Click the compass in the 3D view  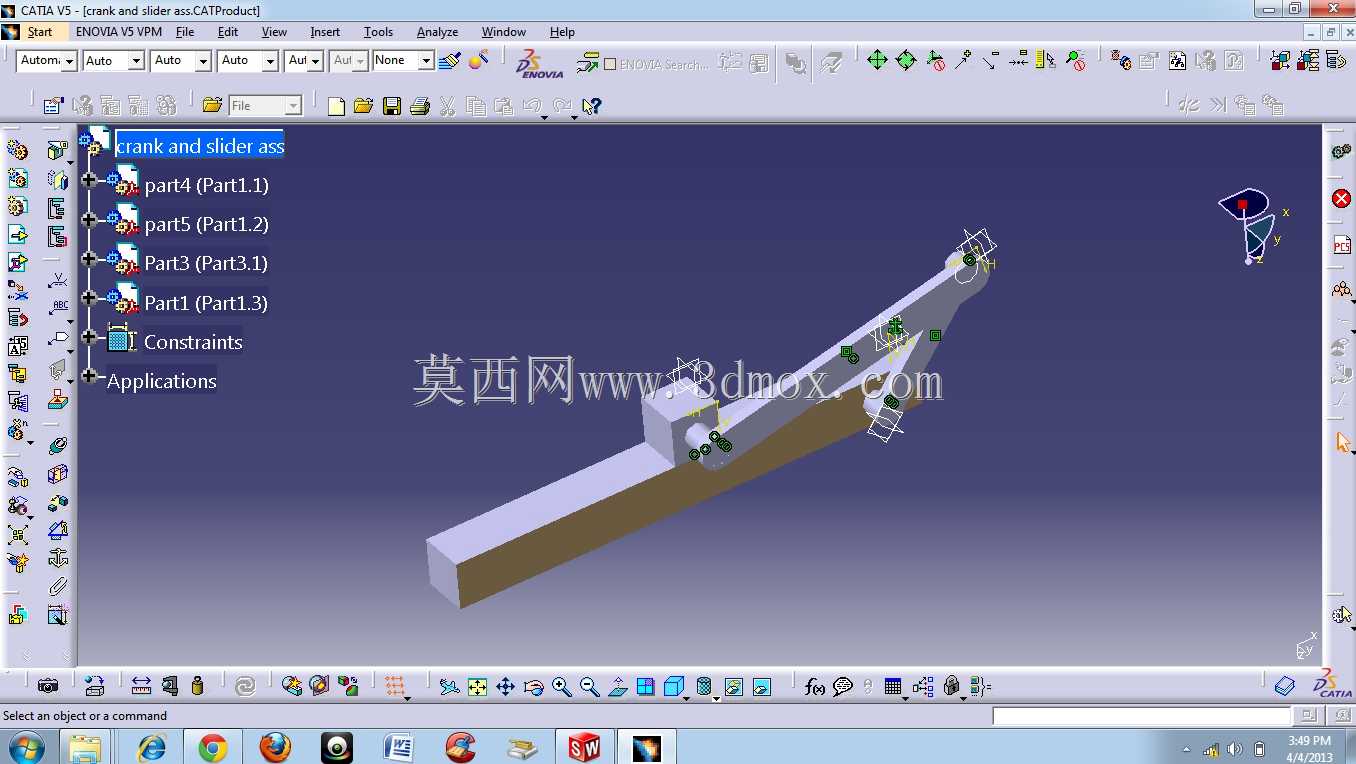pos(1249,226)
